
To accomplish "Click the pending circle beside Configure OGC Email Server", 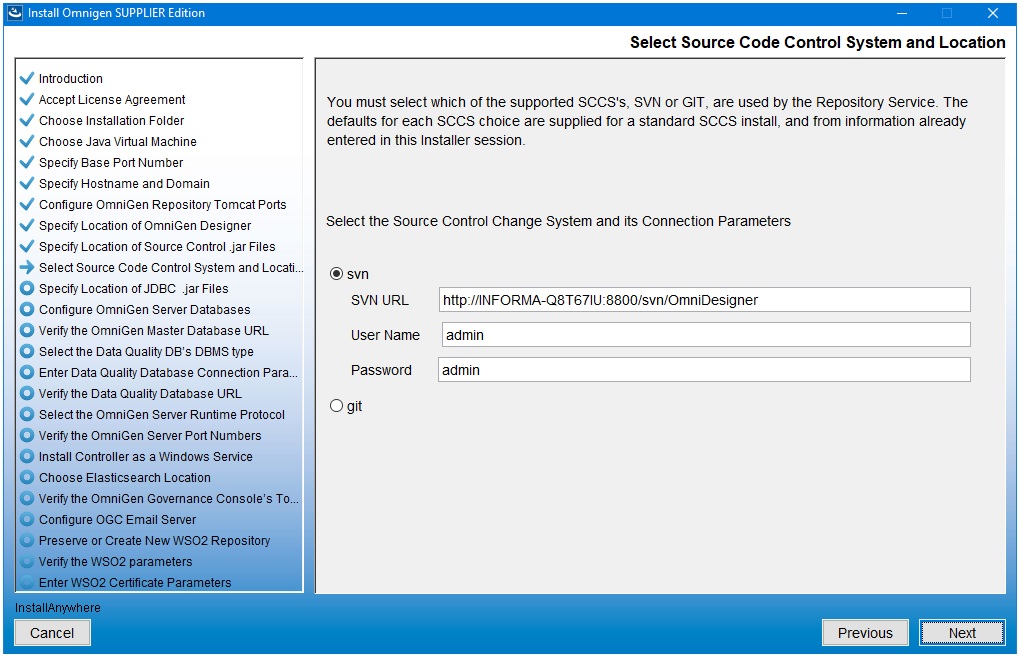I will [27, 519].
